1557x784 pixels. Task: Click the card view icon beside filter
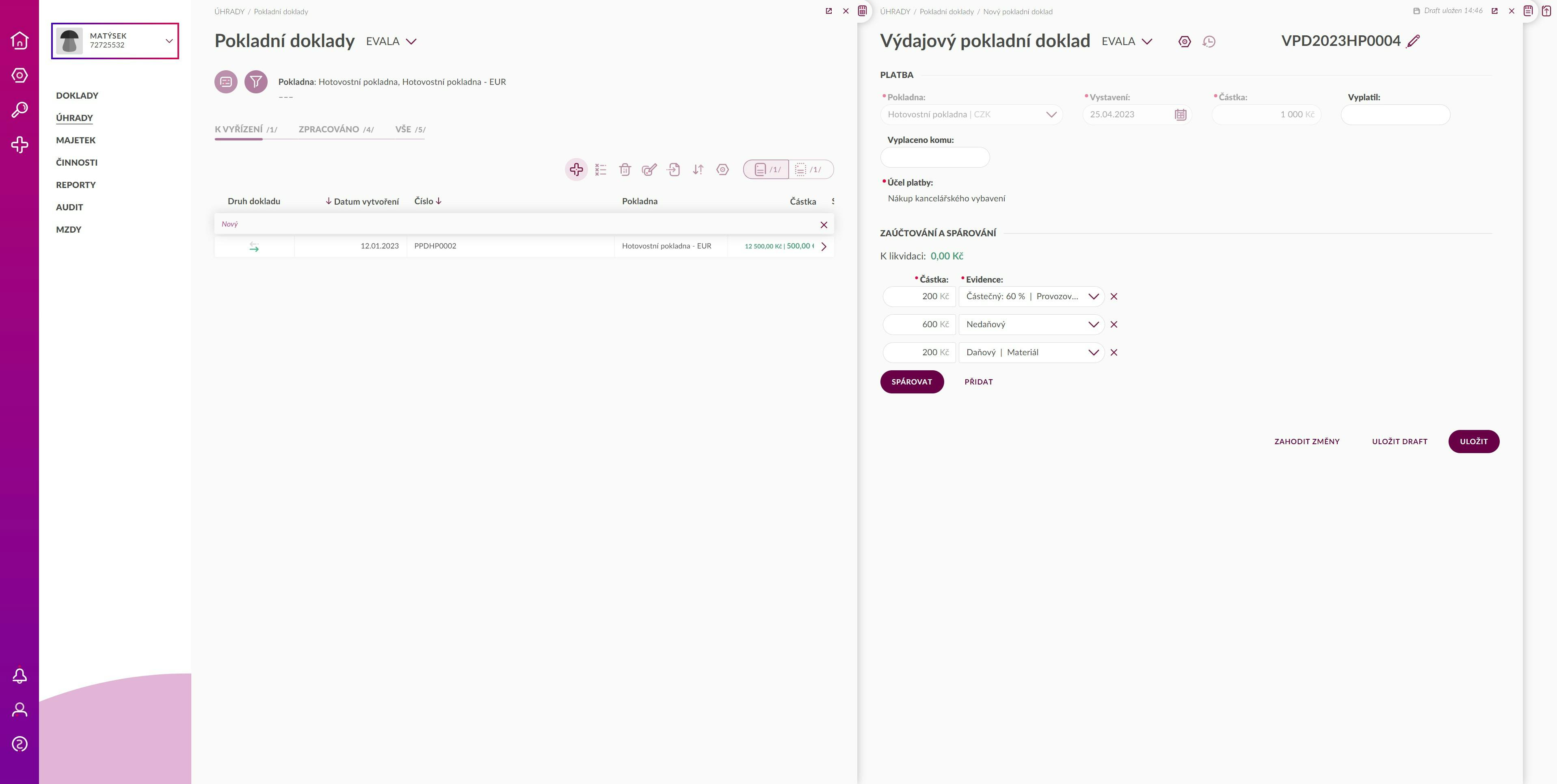tap(226, 82)
